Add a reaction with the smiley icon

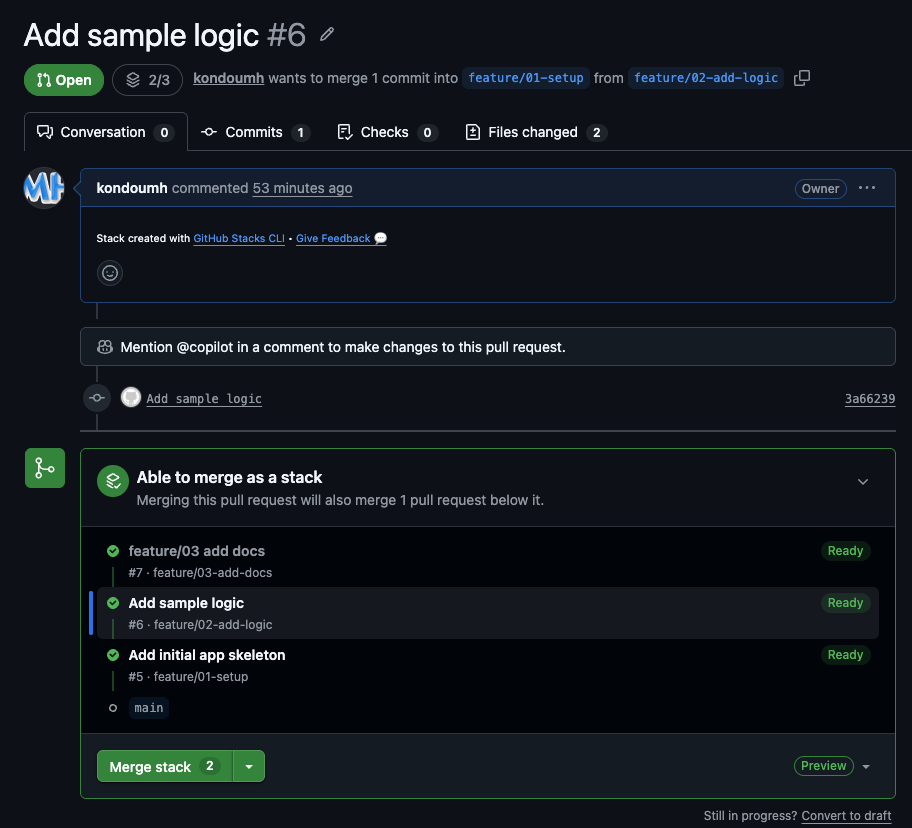pos(110,273)
